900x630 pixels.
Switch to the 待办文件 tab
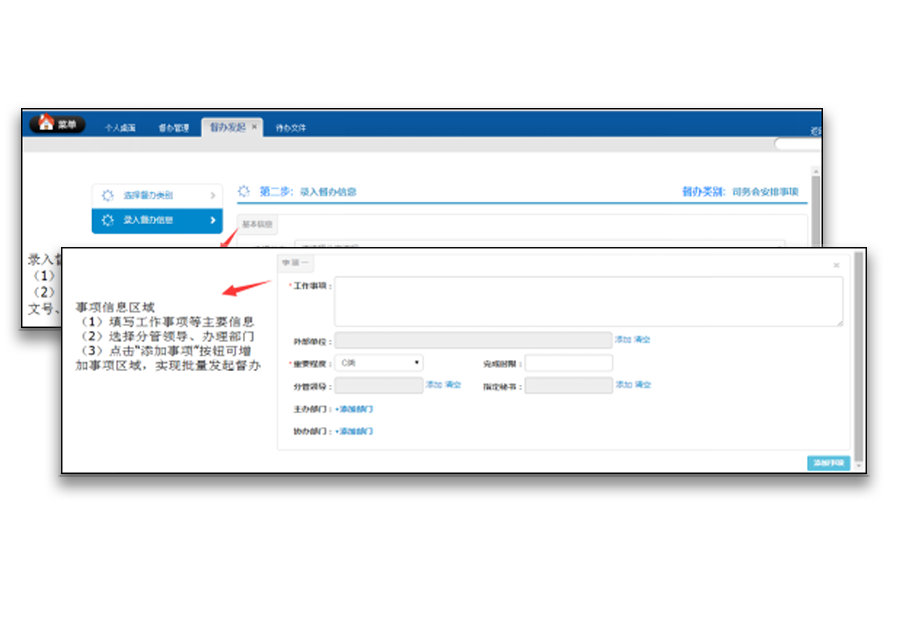291,128
